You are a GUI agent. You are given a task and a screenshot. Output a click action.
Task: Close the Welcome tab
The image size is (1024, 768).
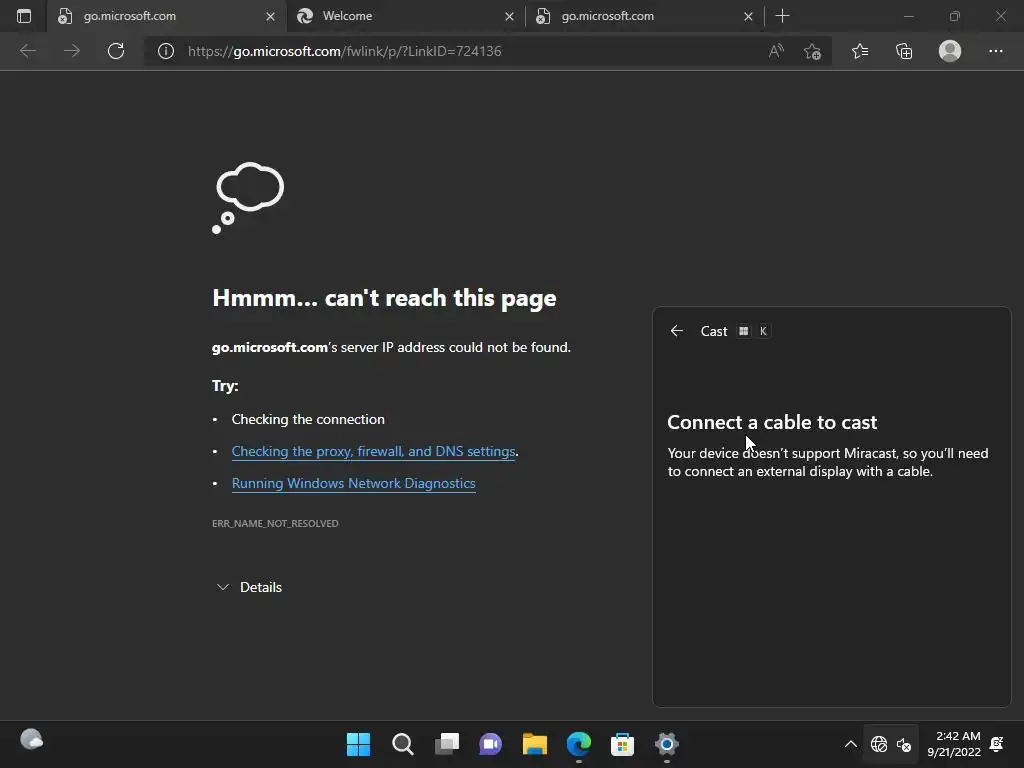(x=509, y=16)
